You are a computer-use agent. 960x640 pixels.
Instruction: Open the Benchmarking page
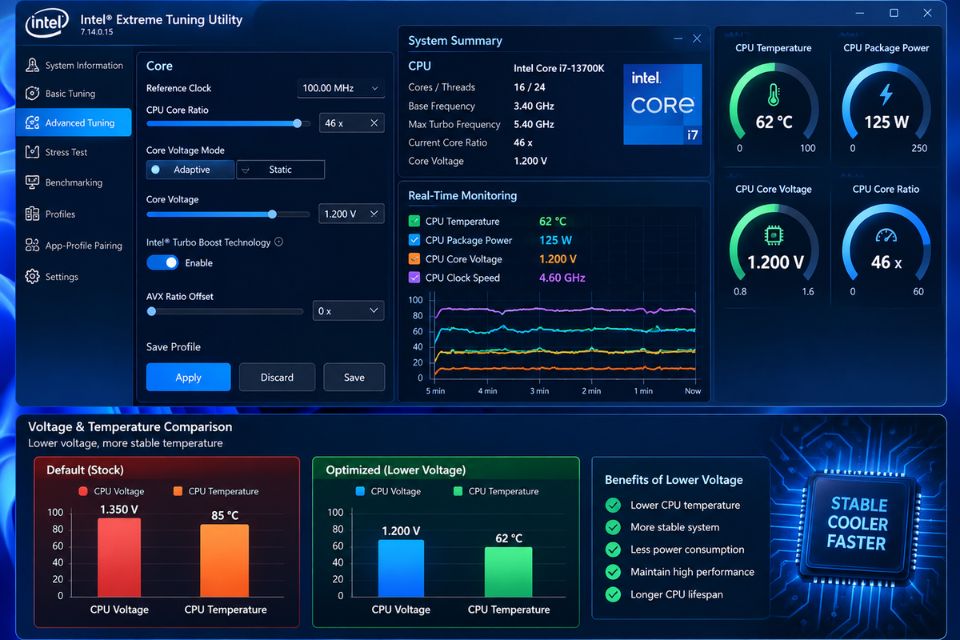point(74,182)
